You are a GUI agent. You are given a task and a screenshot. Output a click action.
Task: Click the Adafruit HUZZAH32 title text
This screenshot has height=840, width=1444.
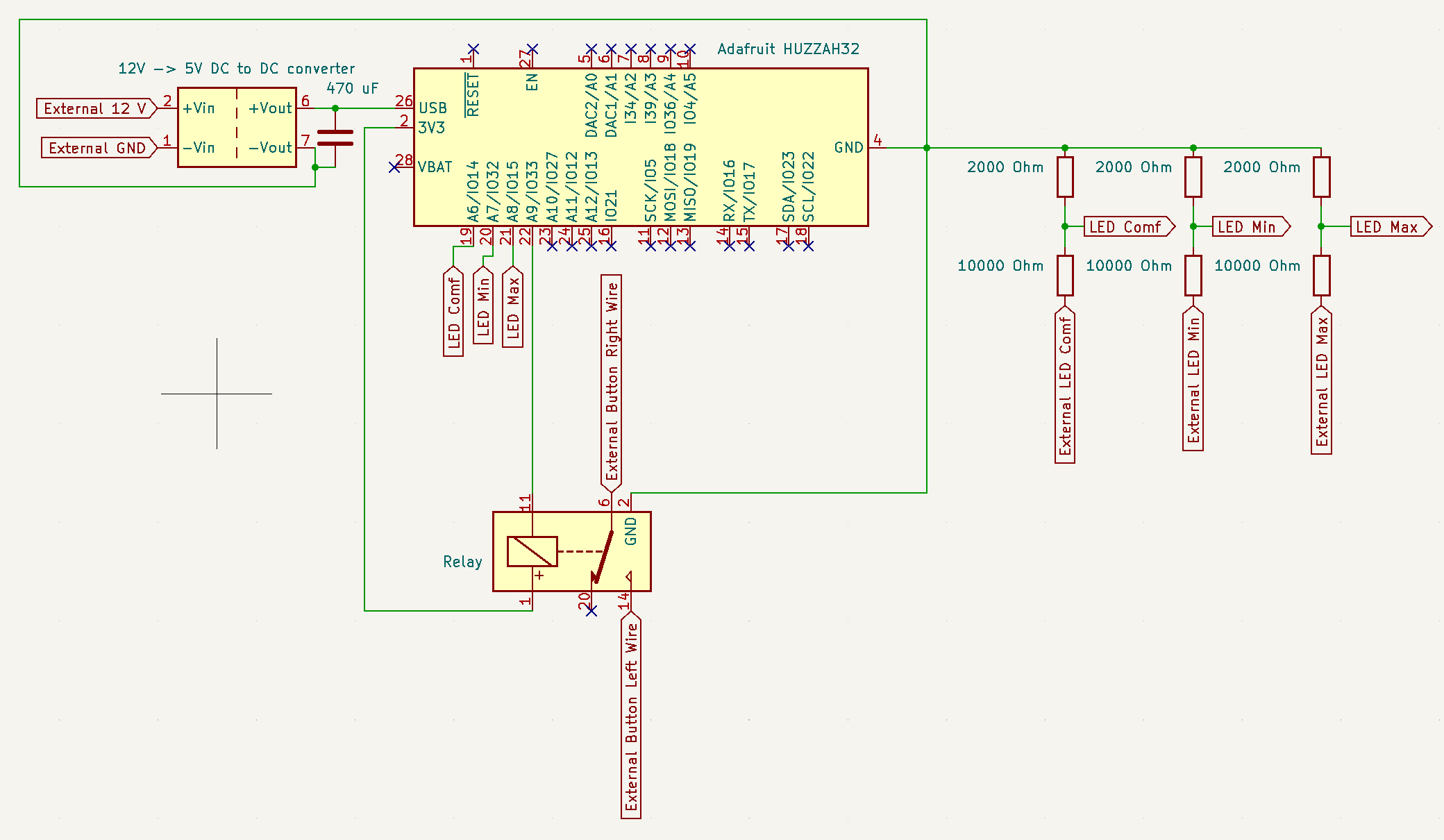point(788,49)
